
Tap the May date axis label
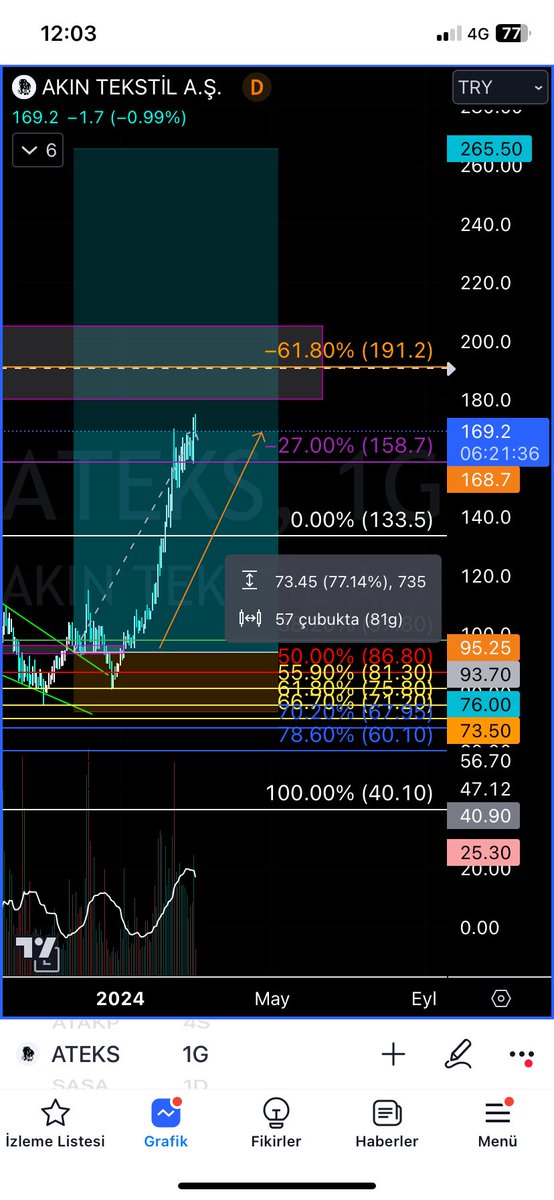272,998
